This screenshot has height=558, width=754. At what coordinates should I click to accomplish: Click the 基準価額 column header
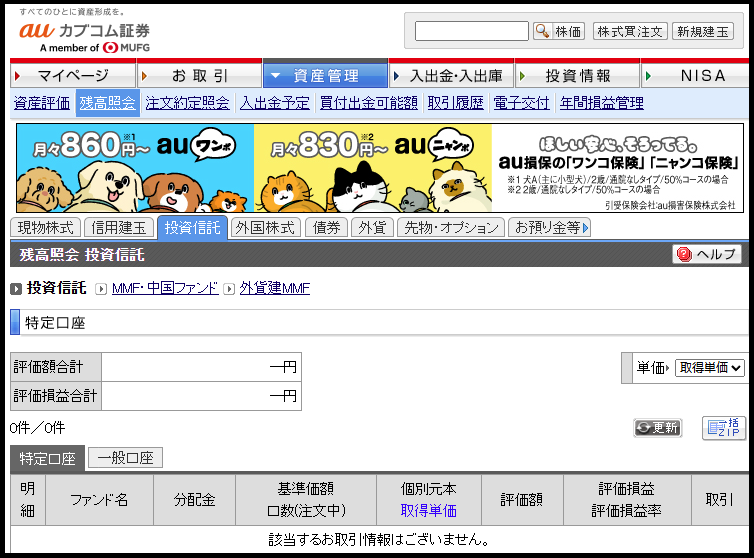(x=306, y=489)
